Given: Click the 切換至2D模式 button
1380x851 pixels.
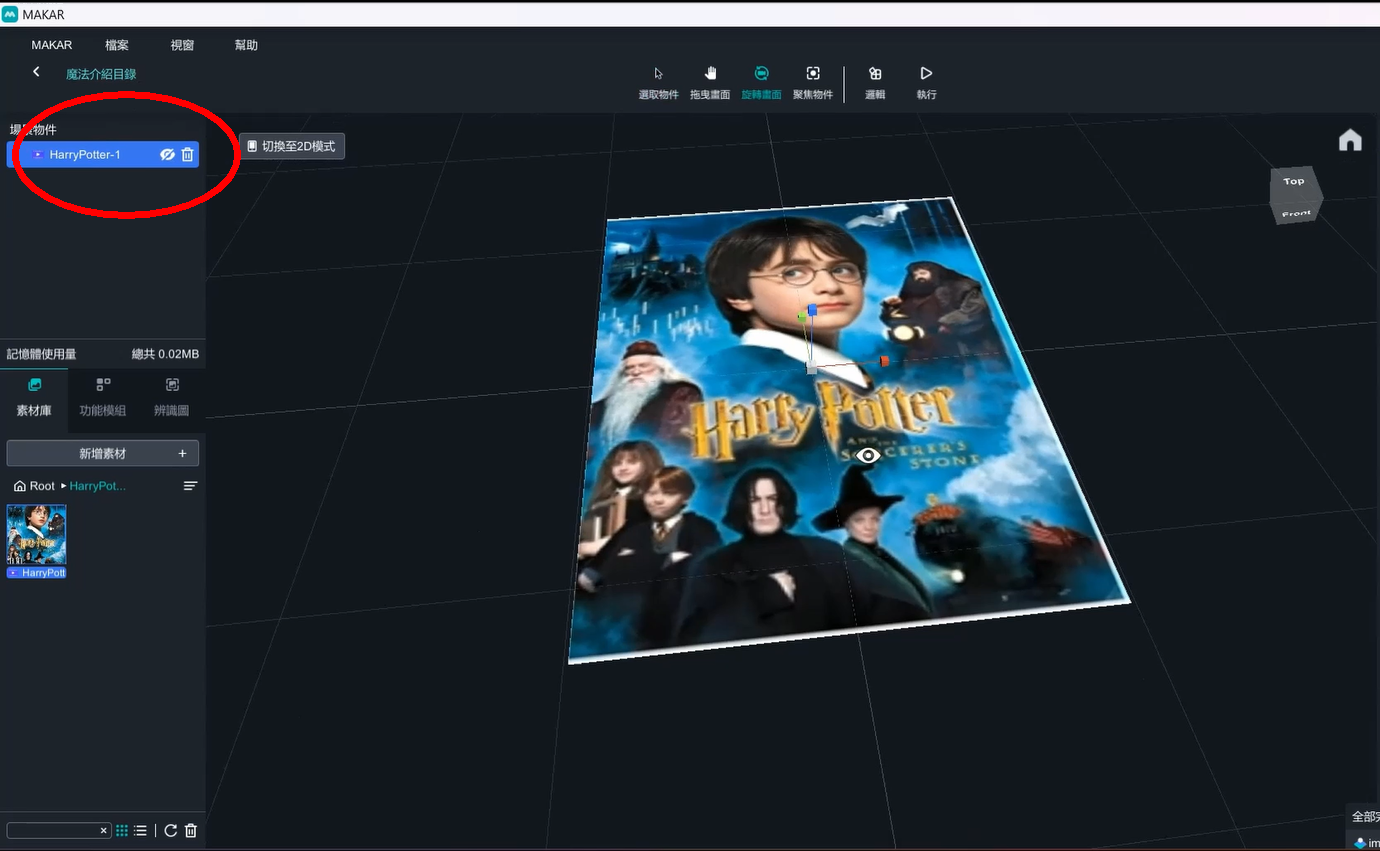Looking at the screenshot, I should pos(292,146).
